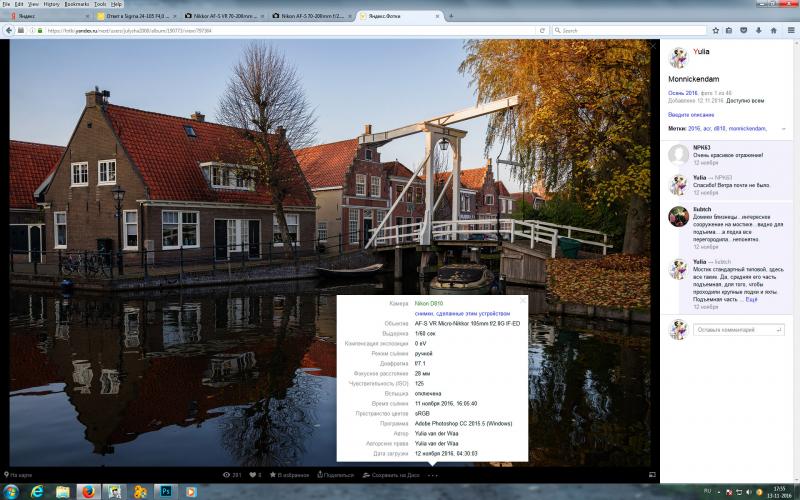Image resolution: width=800 pixels, height=500 pixels.
Task: Open a new tab with plus button
Action: 451,16
